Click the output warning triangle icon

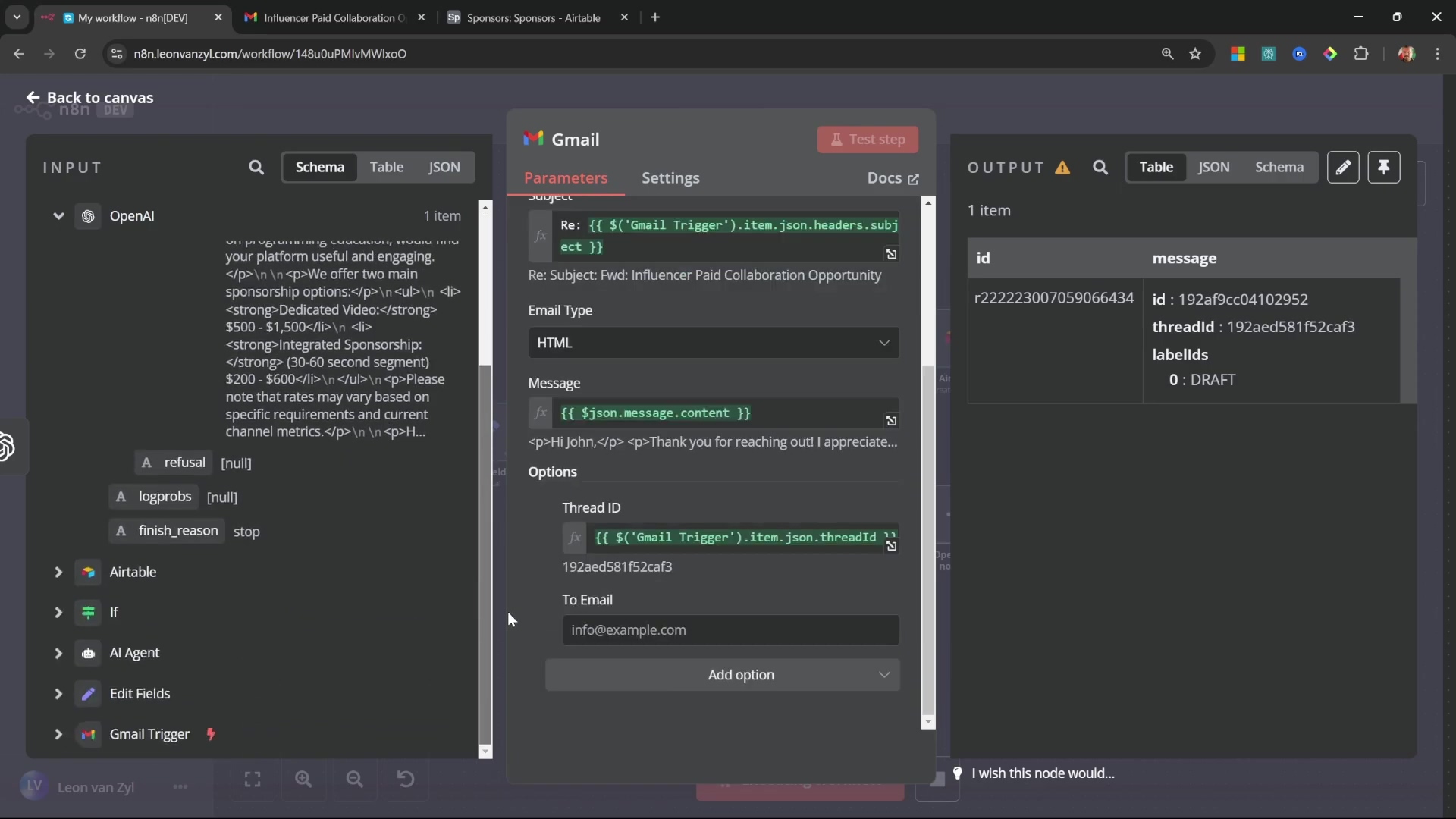tap(1062, 168)
